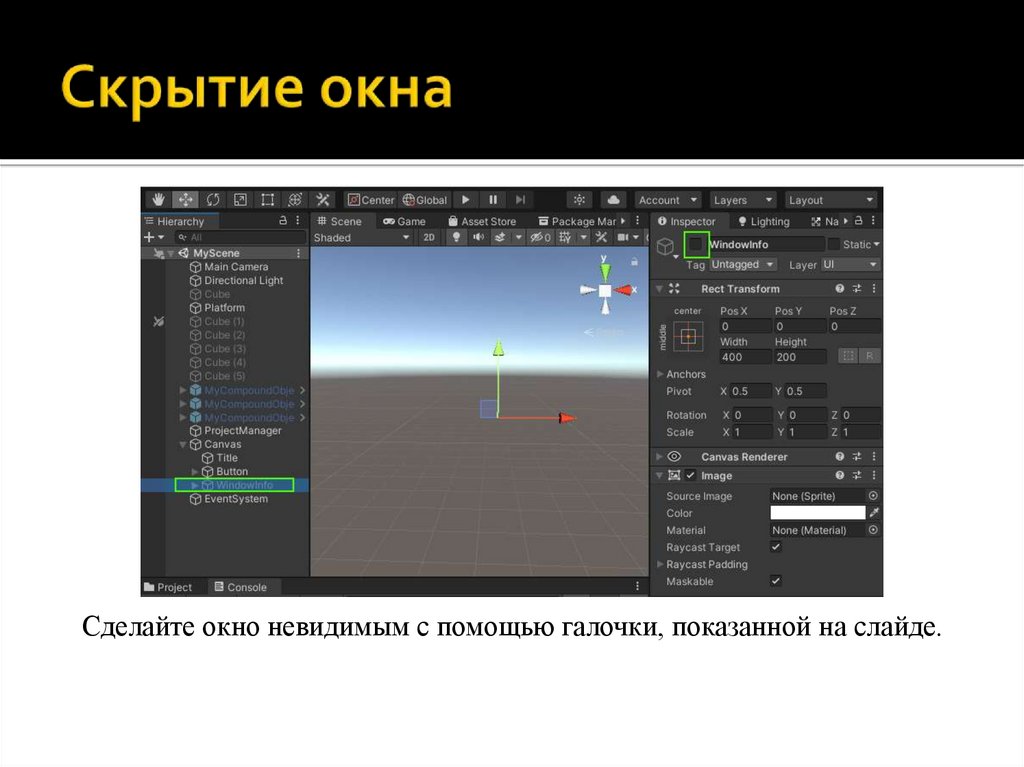Open the custom editor tools icon
This screenshot has height=767, width=1024.
pos(322,200)
